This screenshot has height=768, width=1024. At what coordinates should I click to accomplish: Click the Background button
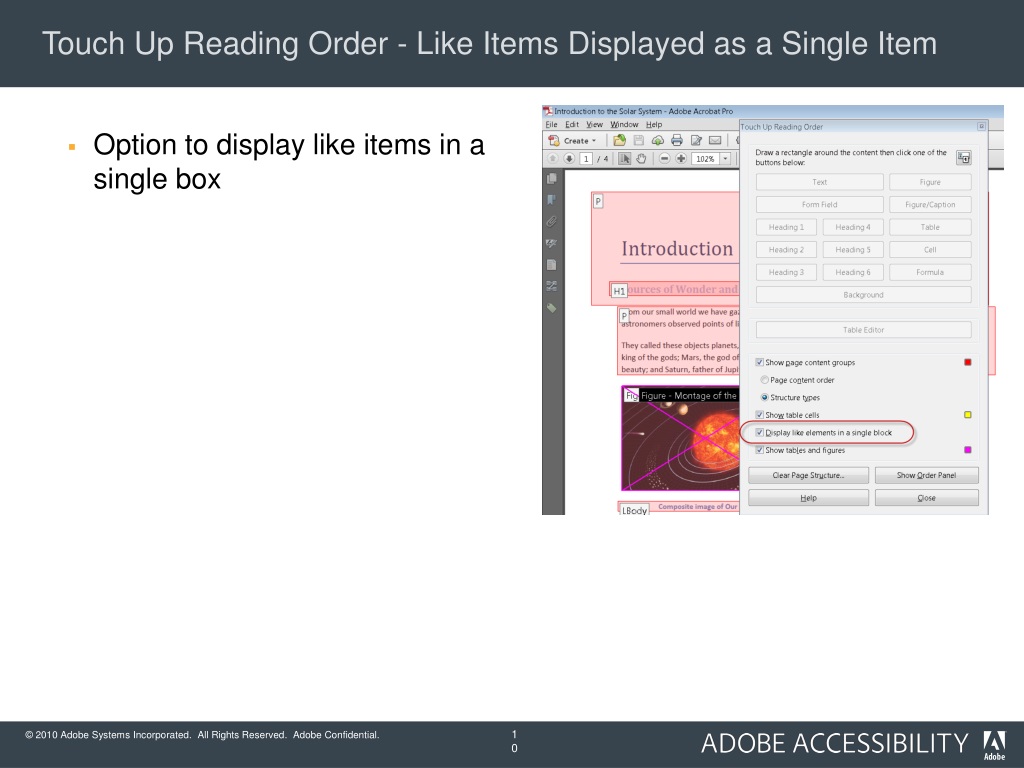click(x=863, y=295)
